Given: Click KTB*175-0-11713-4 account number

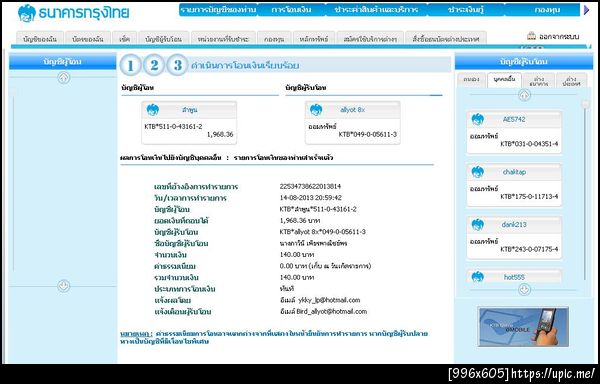Looking at the screenshot, I should click(x=529, y=197).
